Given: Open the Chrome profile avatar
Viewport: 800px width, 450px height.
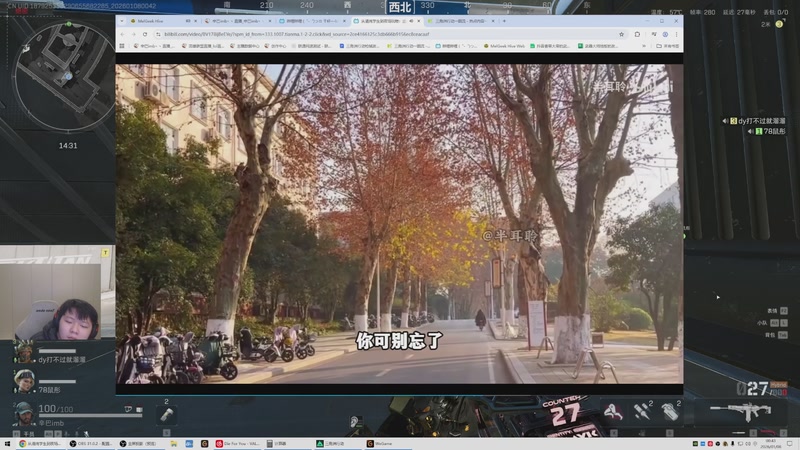Looking at the screenshot, I should point(665,34).
